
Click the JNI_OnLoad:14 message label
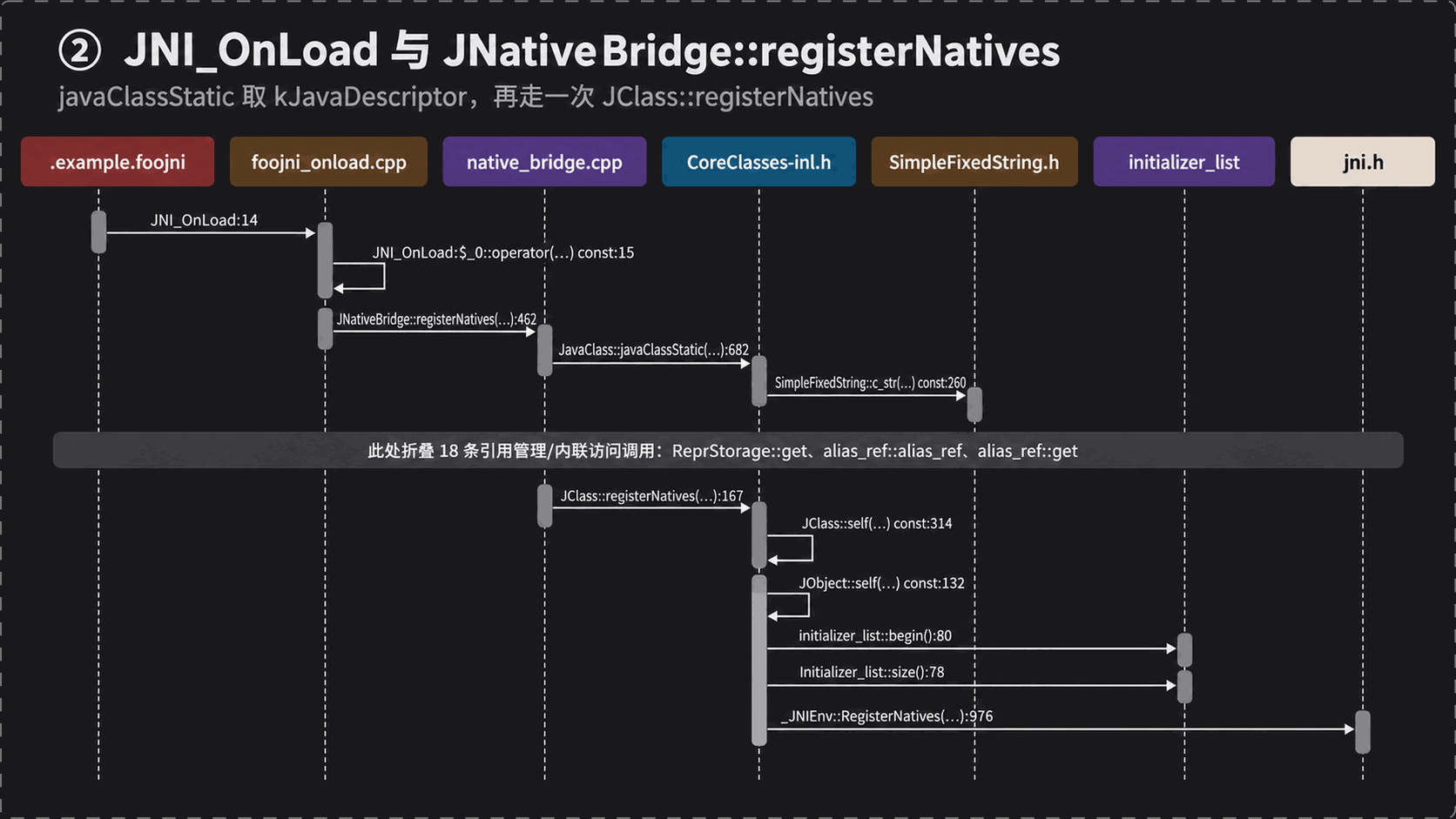pos(204,220)
